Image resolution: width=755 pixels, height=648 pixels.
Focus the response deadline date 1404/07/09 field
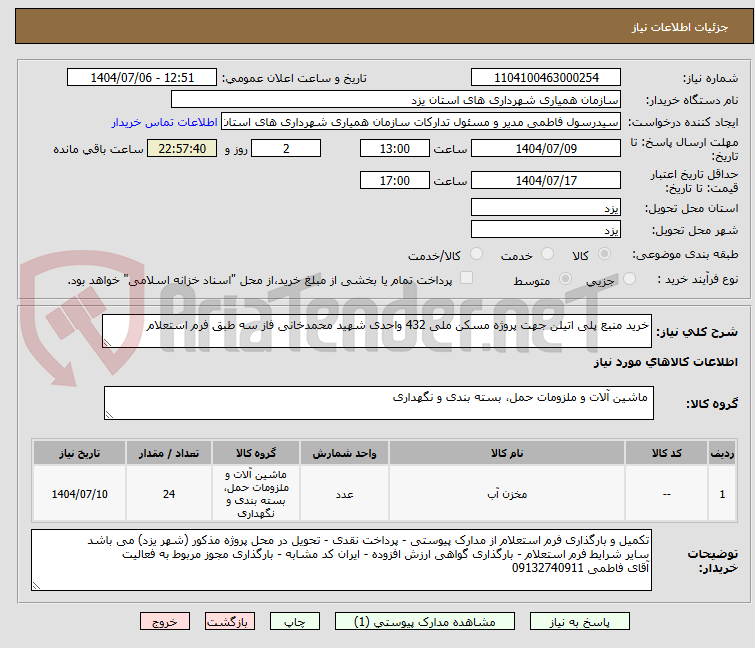545,149
